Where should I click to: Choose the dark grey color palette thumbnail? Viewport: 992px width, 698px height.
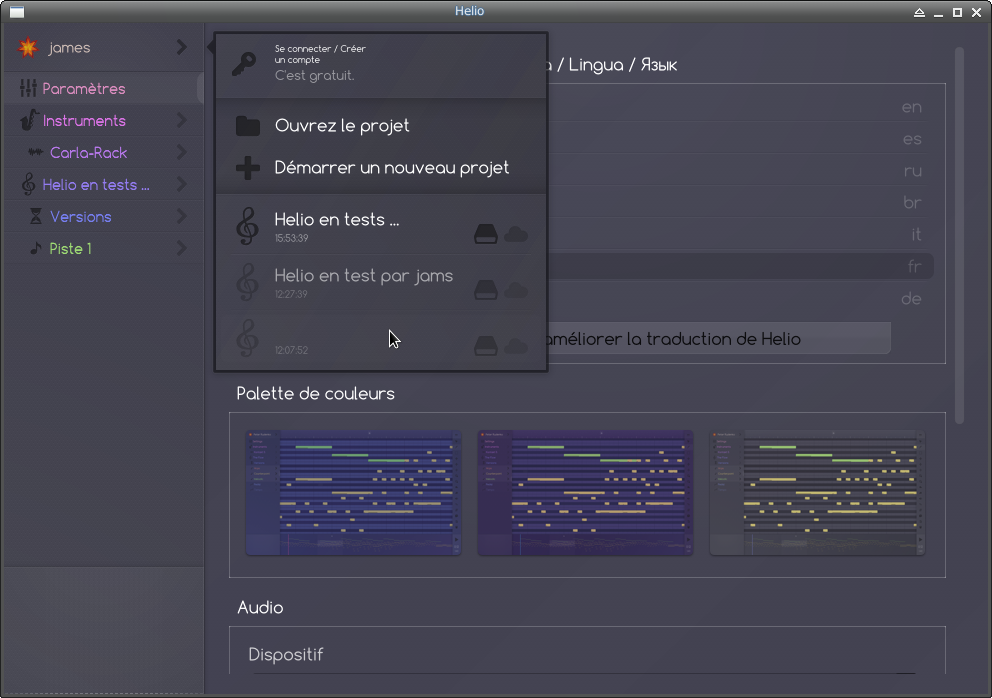pos(817,493)
